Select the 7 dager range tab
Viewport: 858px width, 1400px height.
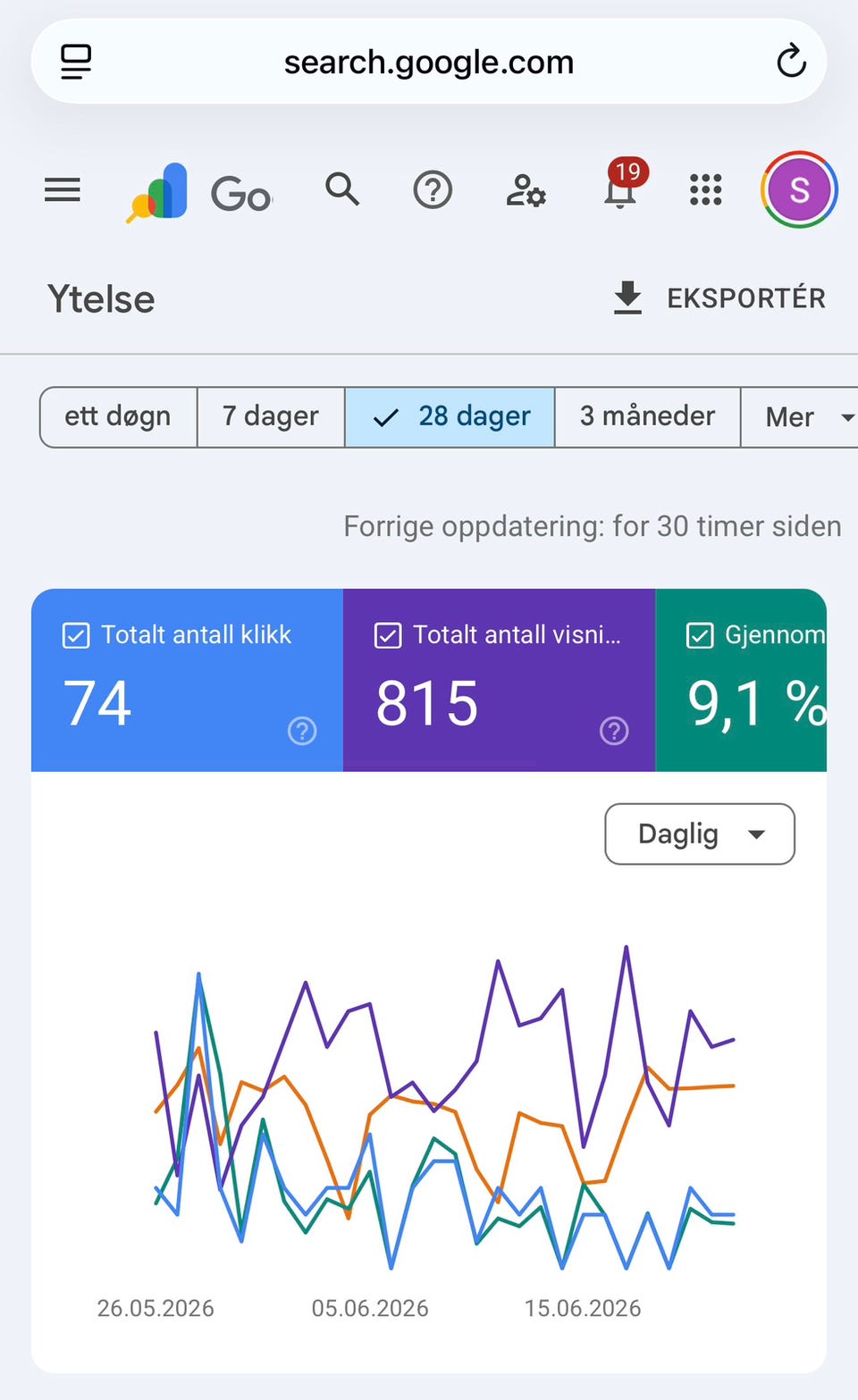(271, 416)
